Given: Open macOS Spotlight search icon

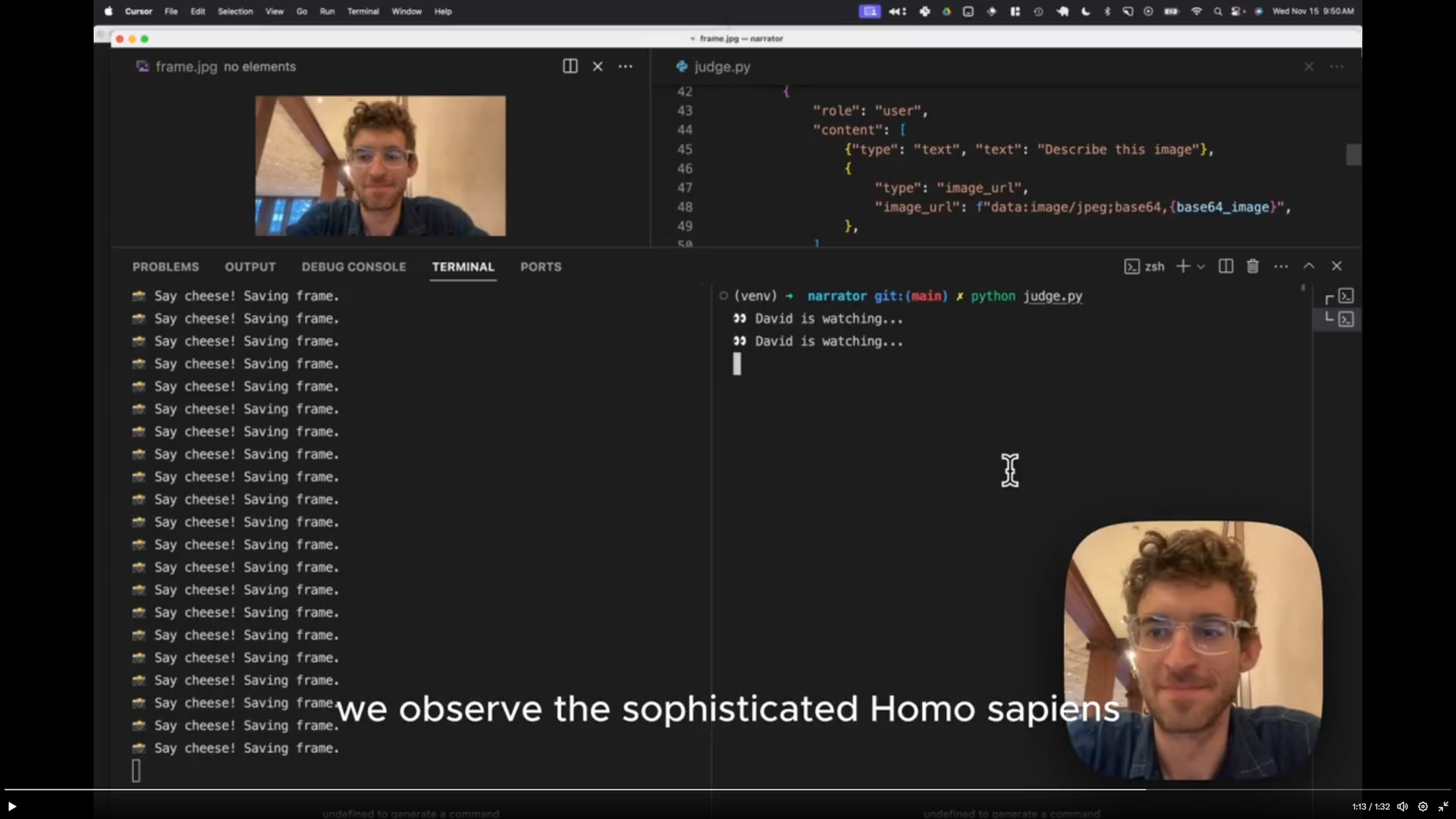Looking at the screenshot, I should [1217, 11].
